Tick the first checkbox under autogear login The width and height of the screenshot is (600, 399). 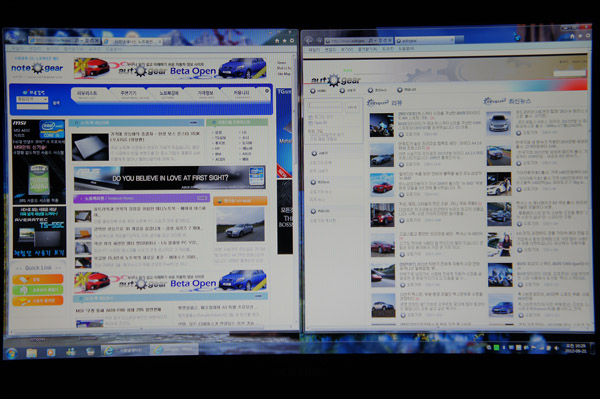(311, 117)
